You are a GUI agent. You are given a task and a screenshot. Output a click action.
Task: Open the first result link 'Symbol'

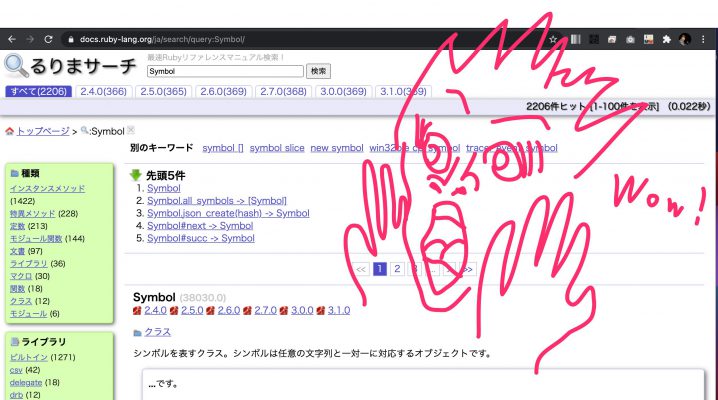click(164, 188)
